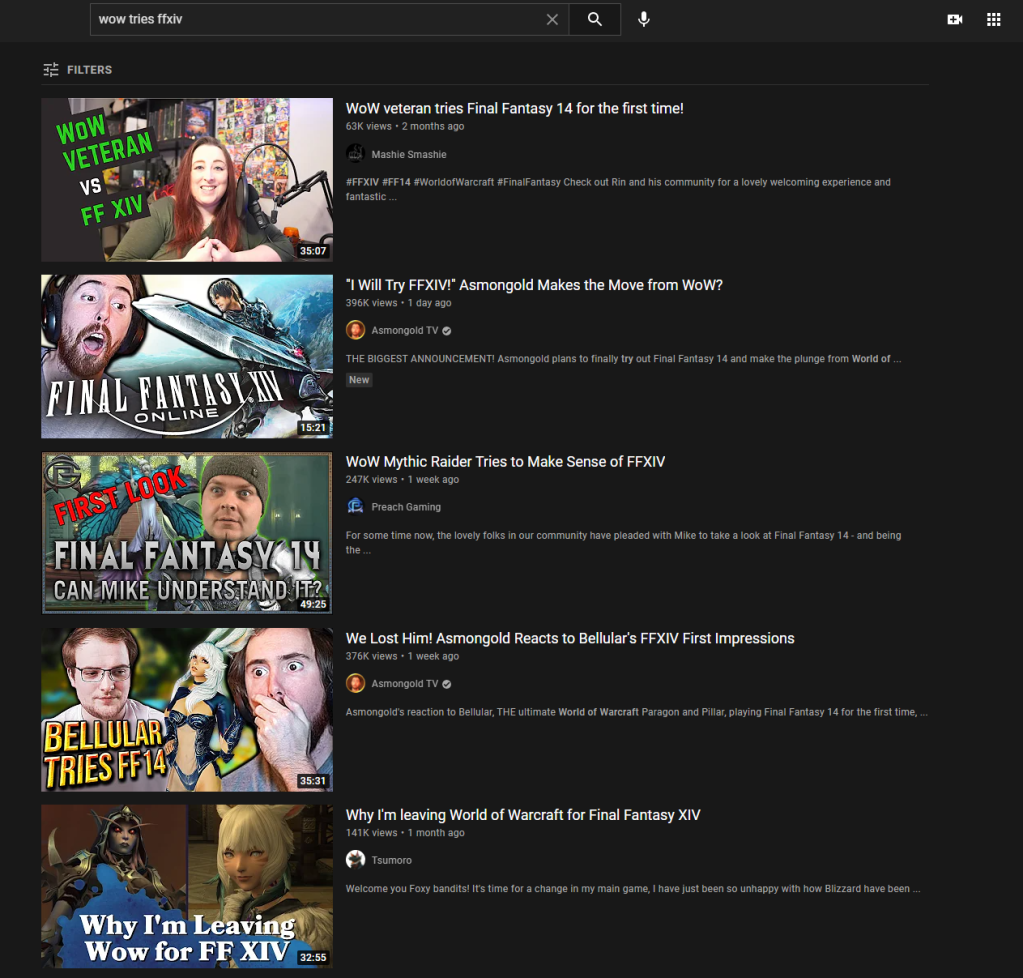
Task: Click the Mashie Smashie channel avatar
Action: coord(355,154)
